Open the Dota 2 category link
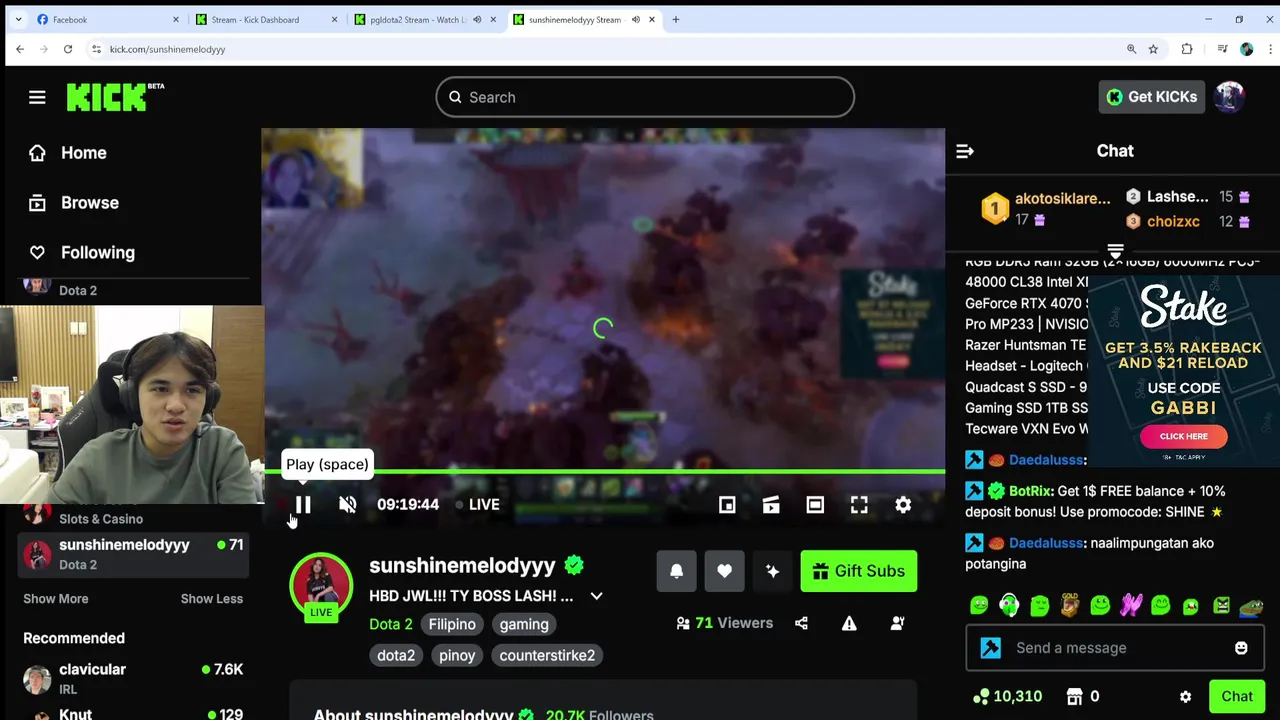This screenshot has width=1280, height=720. click(391, 624)
